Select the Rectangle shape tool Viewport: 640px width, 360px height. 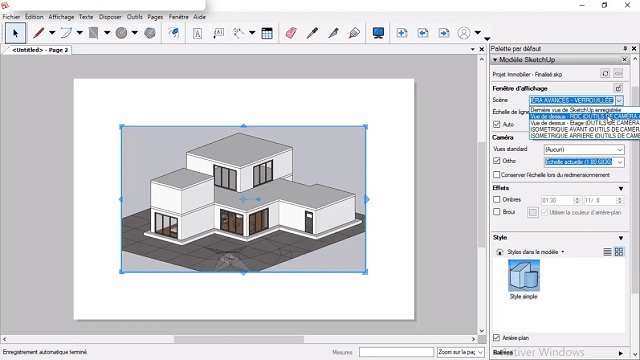[x=93, y=33]
